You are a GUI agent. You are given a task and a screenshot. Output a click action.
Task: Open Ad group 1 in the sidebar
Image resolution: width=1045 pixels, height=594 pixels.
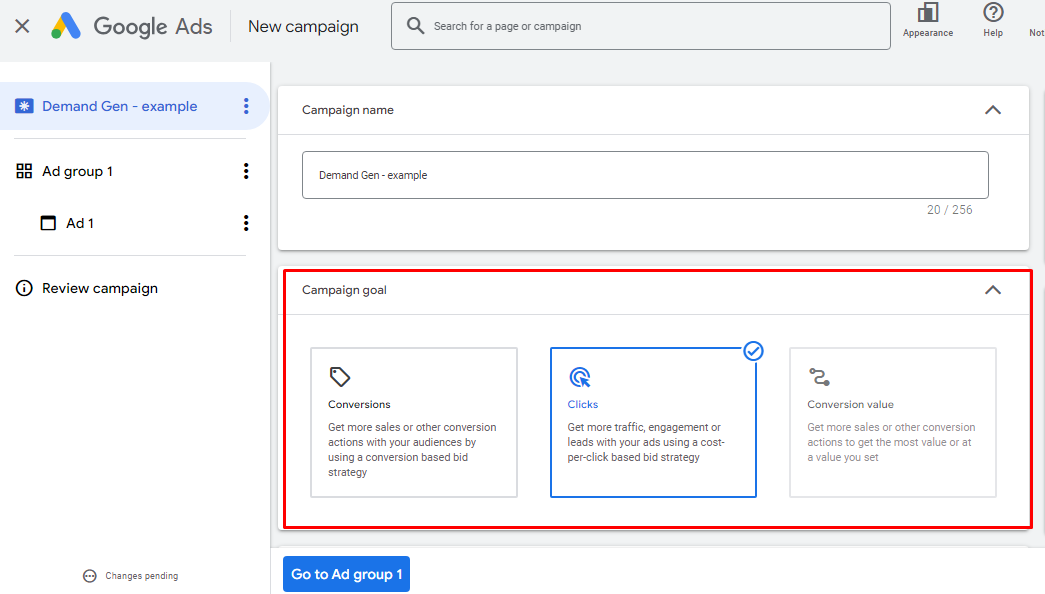77,171
